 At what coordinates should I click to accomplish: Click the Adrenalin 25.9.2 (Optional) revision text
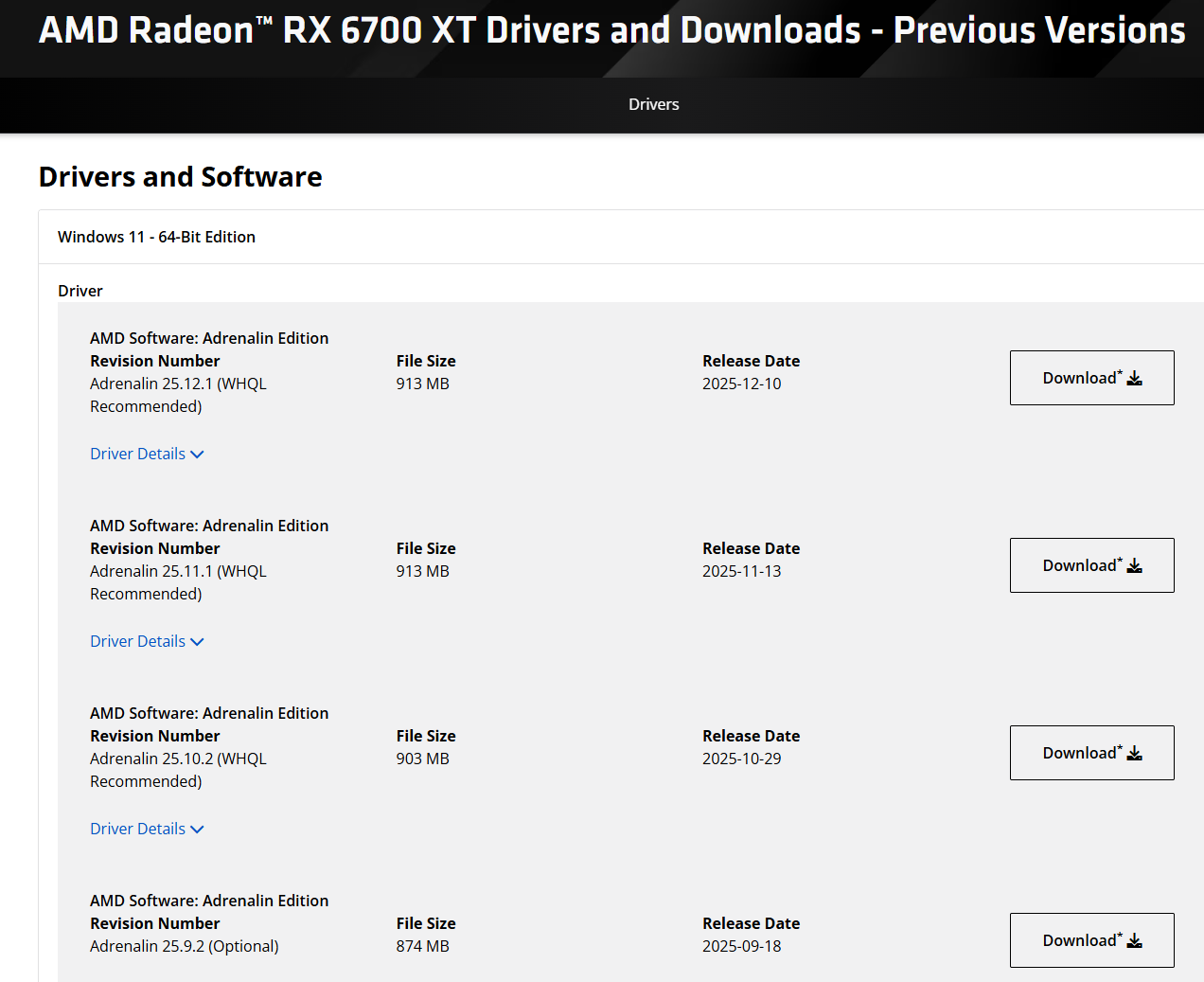pyautogui.click(x=184, y=946)
